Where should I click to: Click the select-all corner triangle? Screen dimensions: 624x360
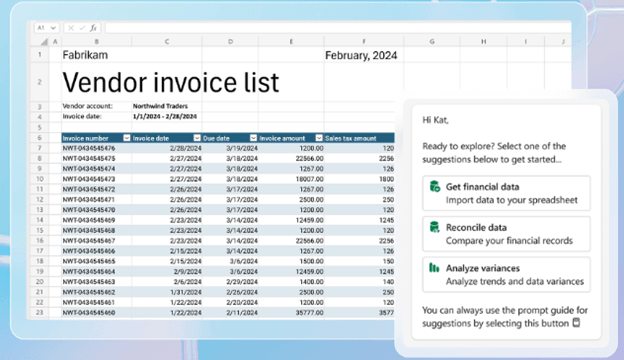[x=44, y=41]
